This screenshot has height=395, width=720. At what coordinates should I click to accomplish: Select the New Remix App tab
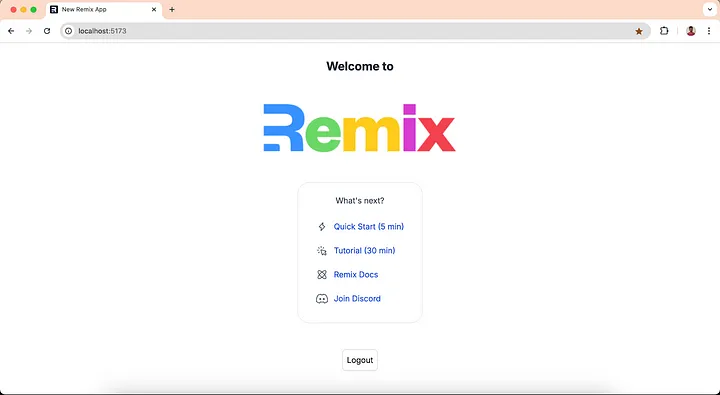pyautogui.click(x=104, y=10)
